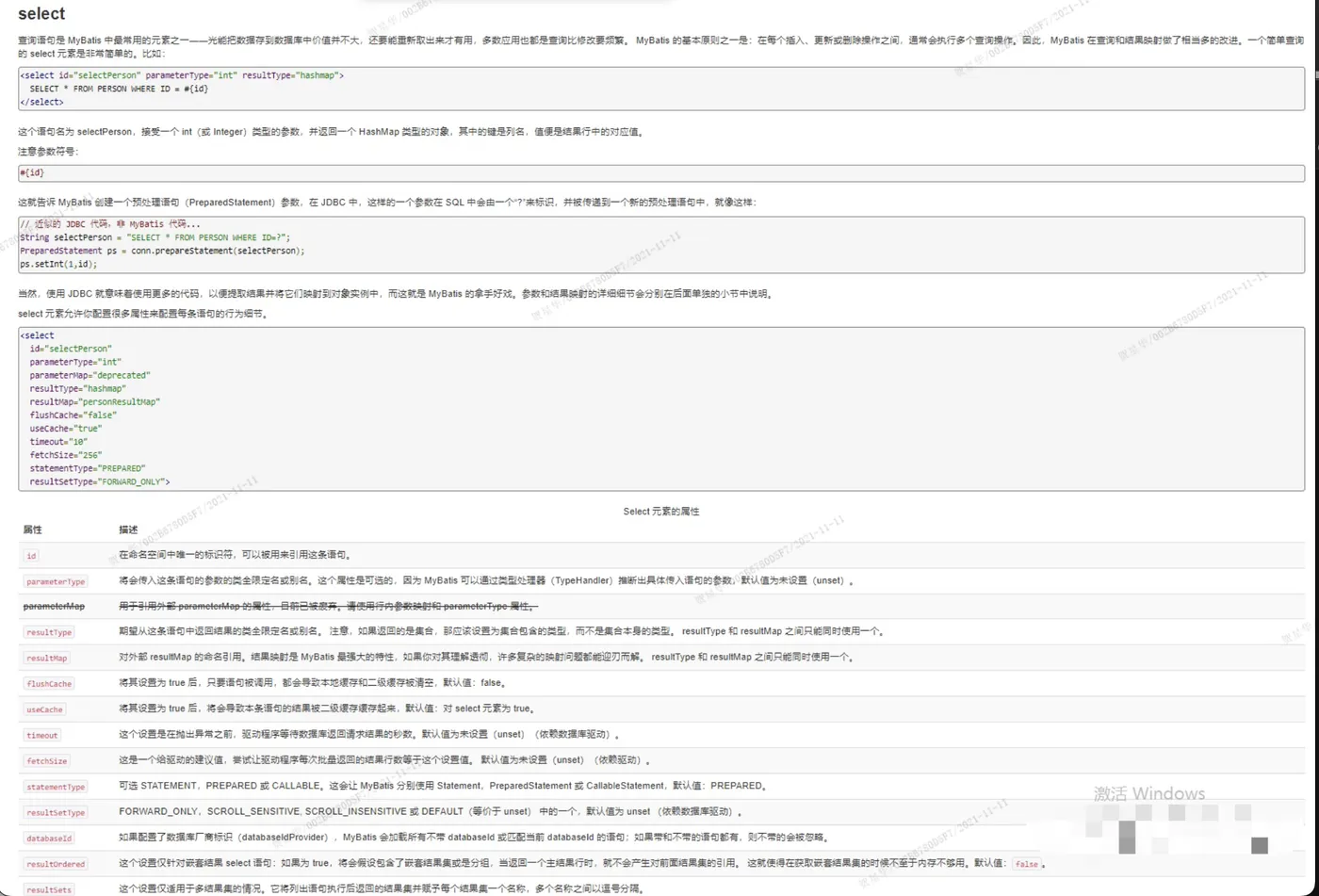
Task: Click the "parameterType" attribute cell in the table
Action: (x=56, y=581)
